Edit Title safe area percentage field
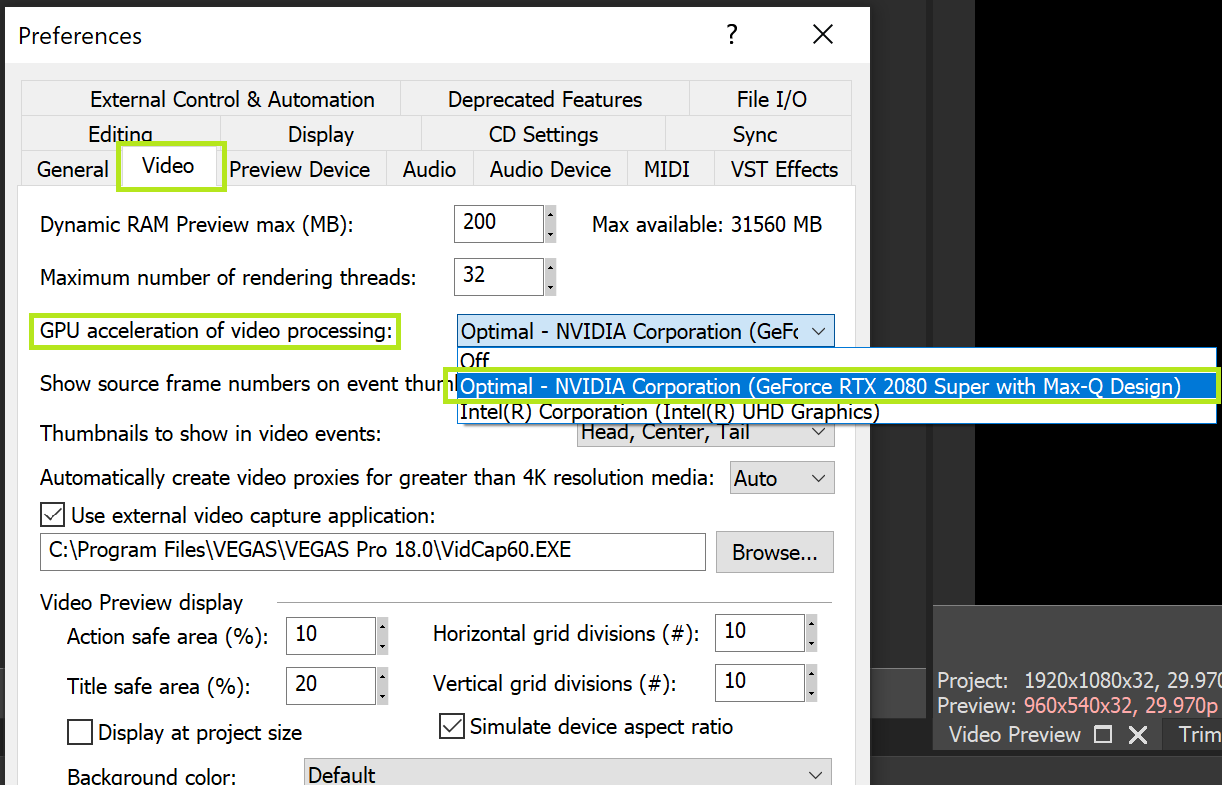The height and width of the screenshot is (785, 1222). pos(331,685)
